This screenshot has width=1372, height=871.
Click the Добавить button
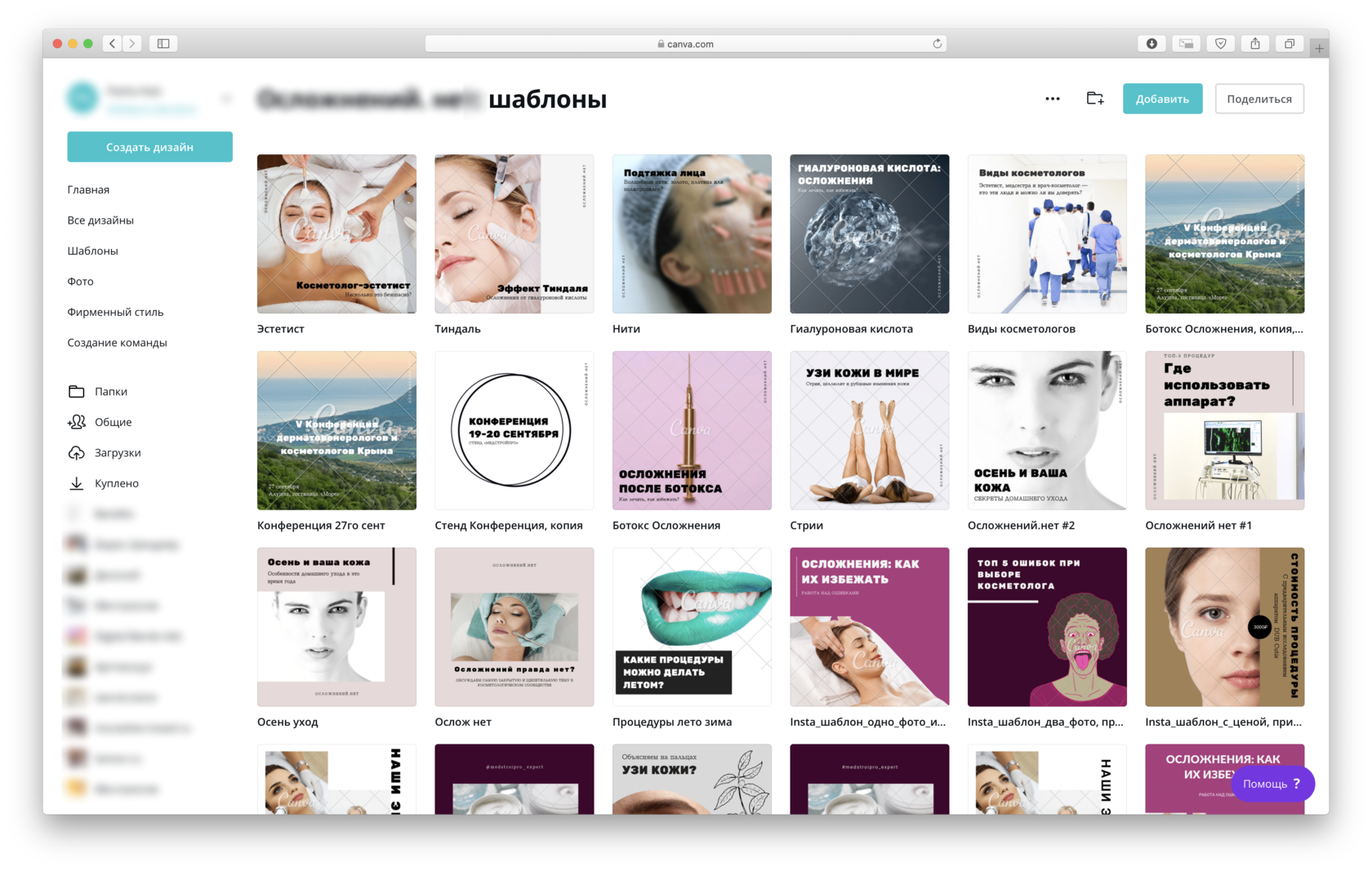pos(1162,99)
